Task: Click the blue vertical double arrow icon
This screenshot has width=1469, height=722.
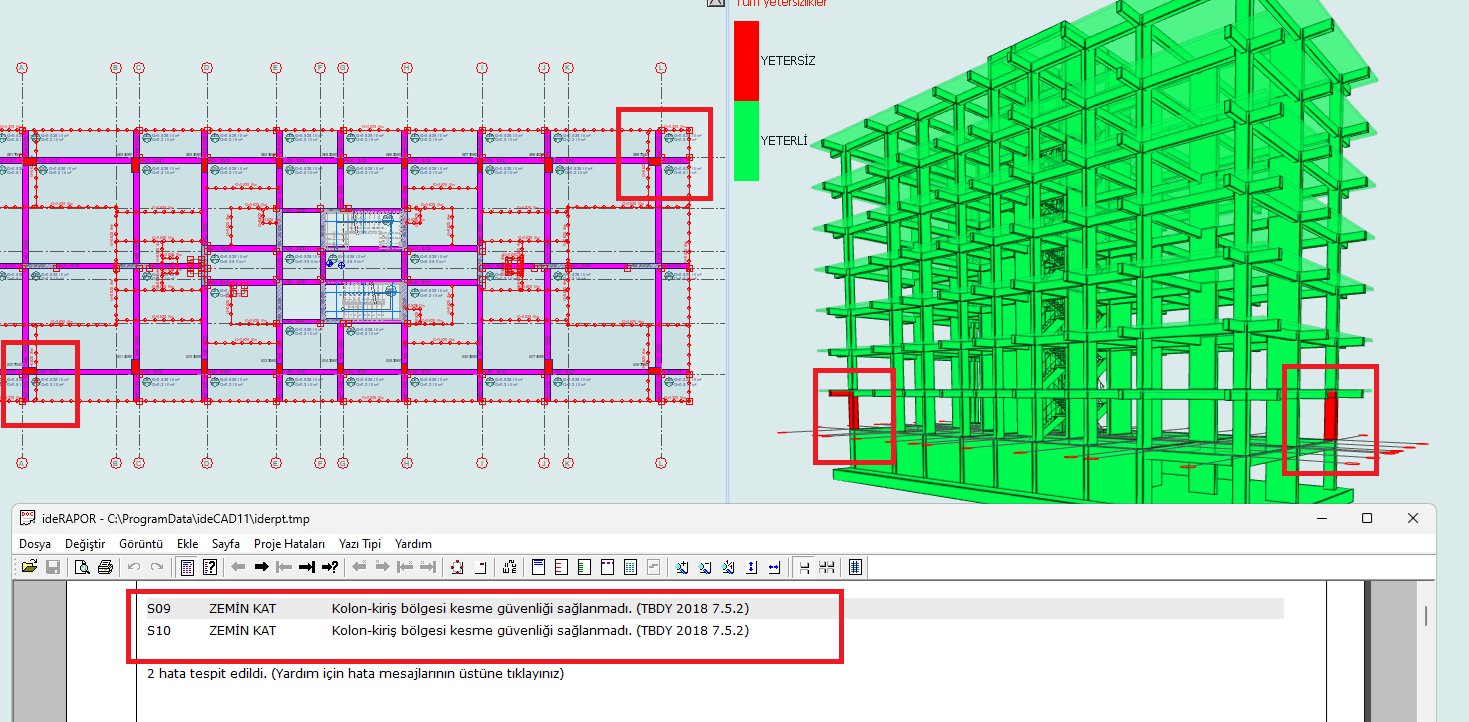Action: point(751,567)
